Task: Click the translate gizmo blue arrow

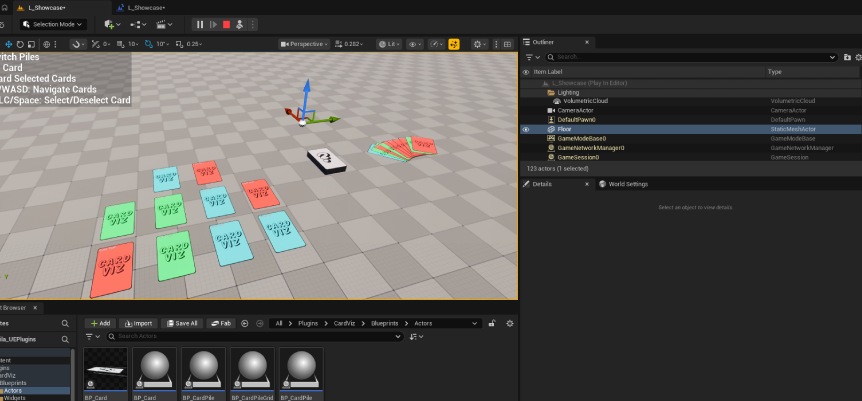Action: pyautogui.click(x=306, y=94)
